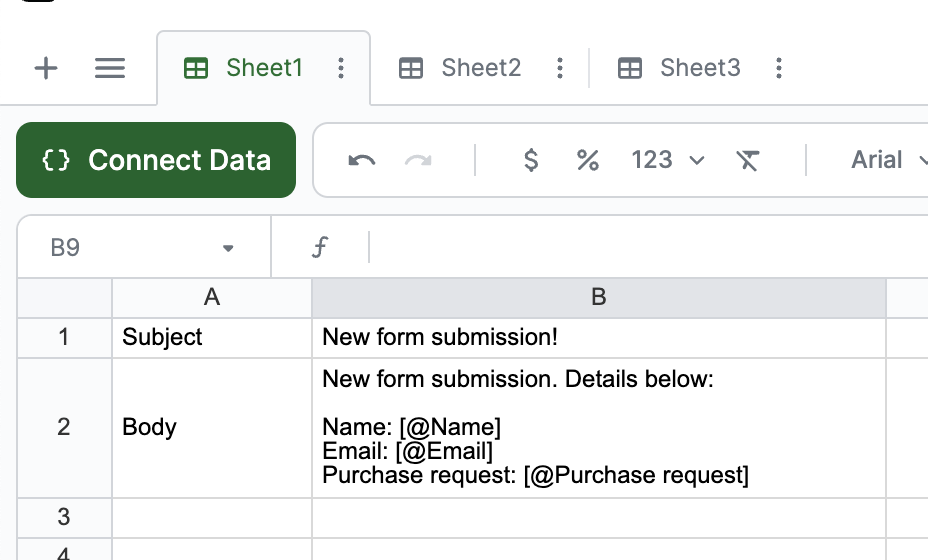Image resolution: width=928 pixels, height=560 pixels.
Task: Open Sheet3 three-dot options menu
Action: pos(779,68)
